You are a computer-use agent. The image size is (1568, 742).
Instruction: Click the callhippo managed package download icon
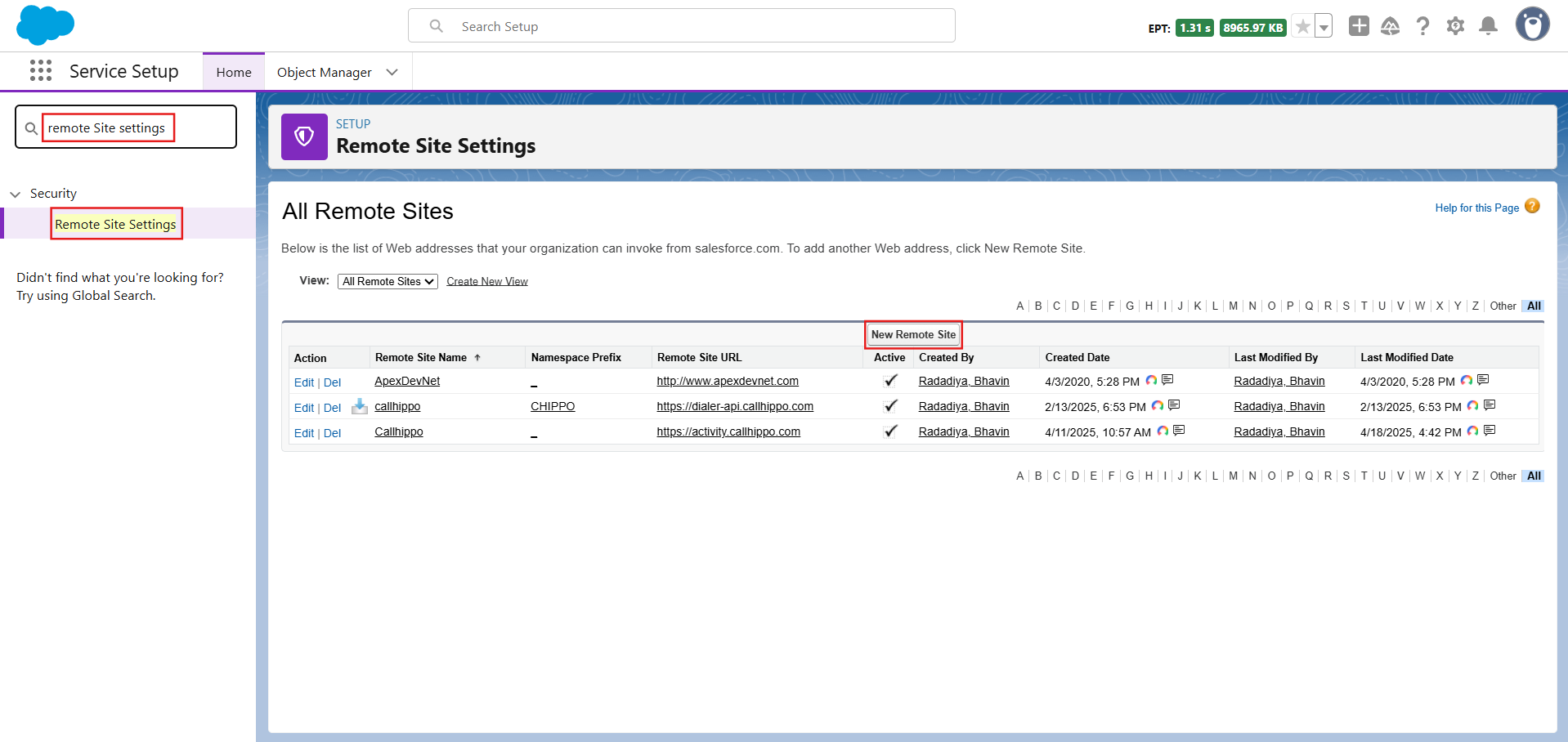tap(360, 406)
